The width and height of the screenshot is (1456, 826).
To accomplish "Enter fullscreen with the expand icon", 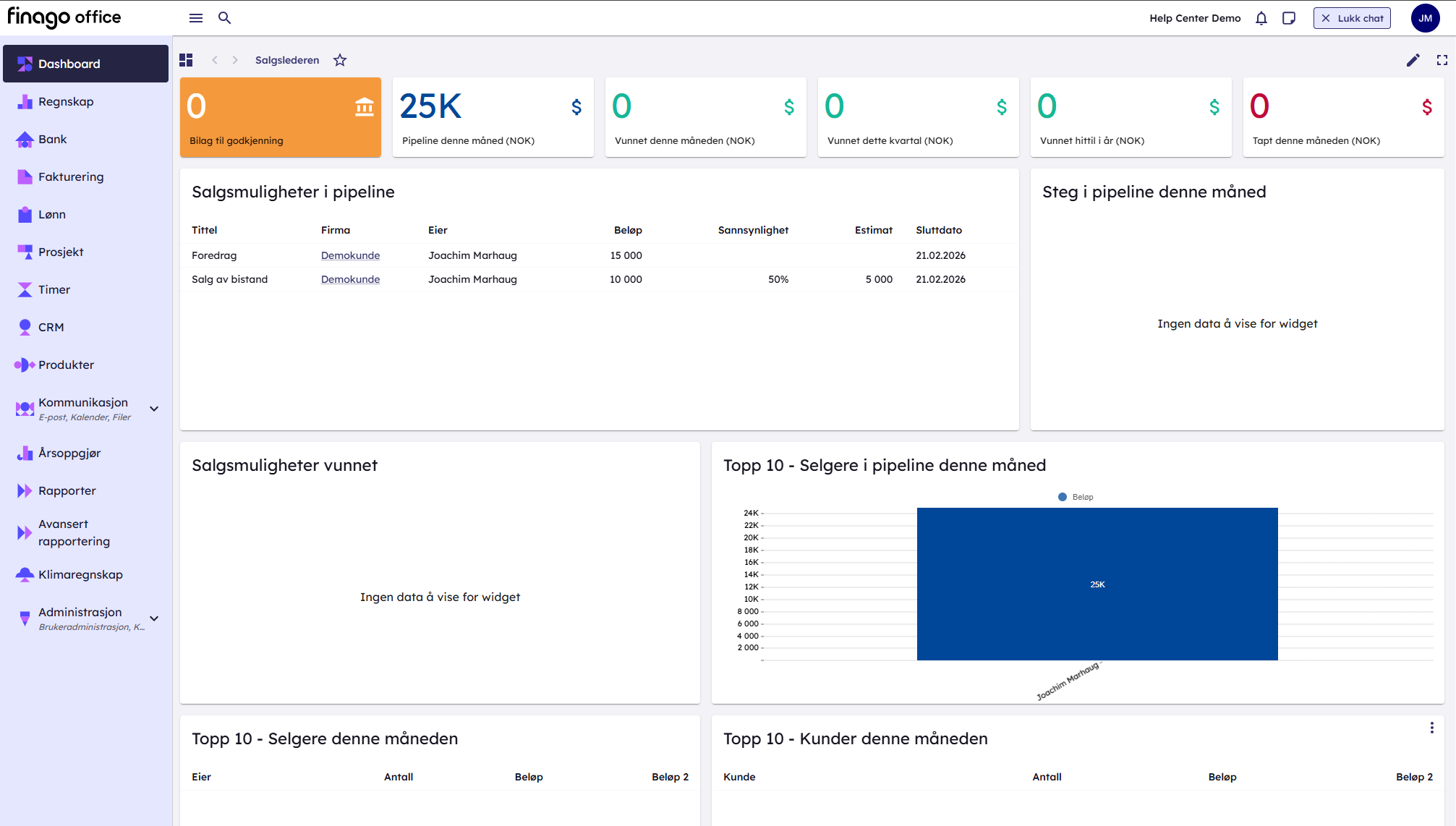I will 1442,60.
